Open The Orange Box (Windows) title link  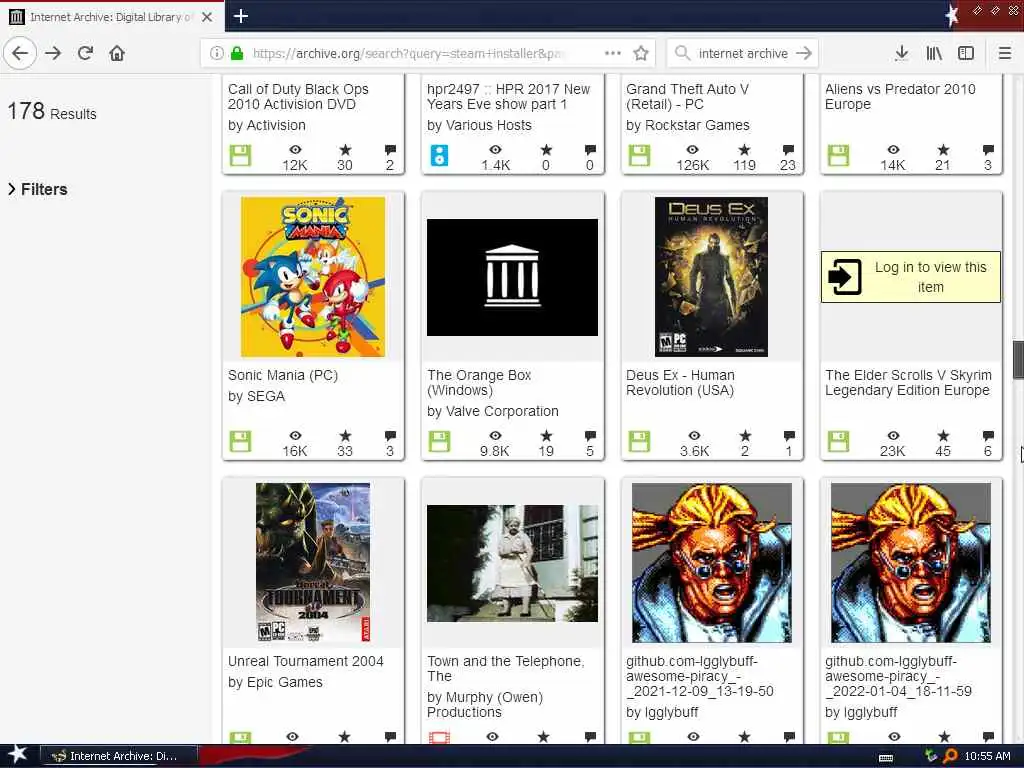click(x=479, y=383)
